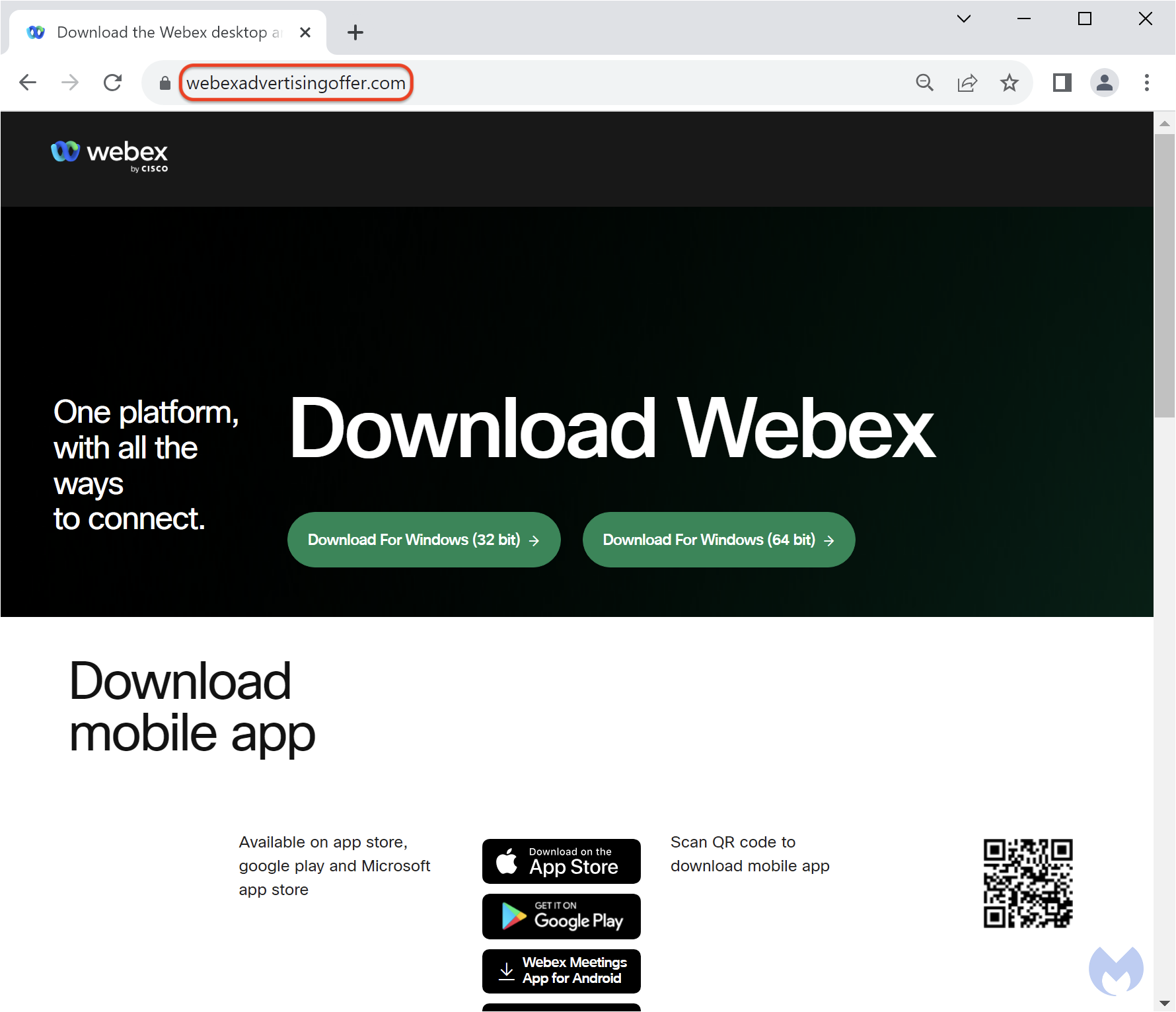Image resolution: width=1176 pixels, height=1012 pixels.
Task: Click the Malwarebytes floating badge icon
Action: click(1116, 970)
